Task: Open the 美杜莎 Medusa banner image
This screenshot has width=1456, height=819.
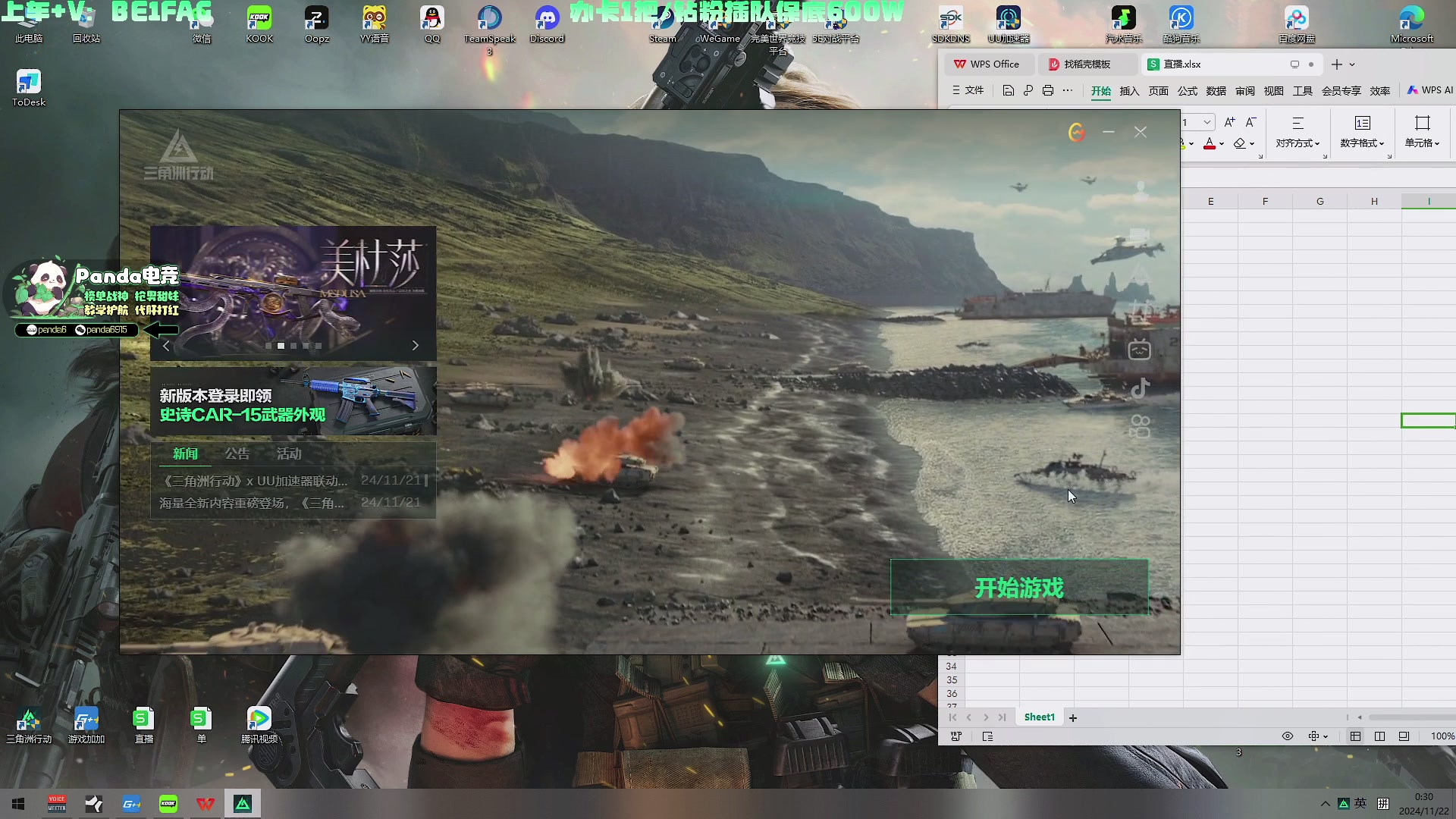Action: 293,293
